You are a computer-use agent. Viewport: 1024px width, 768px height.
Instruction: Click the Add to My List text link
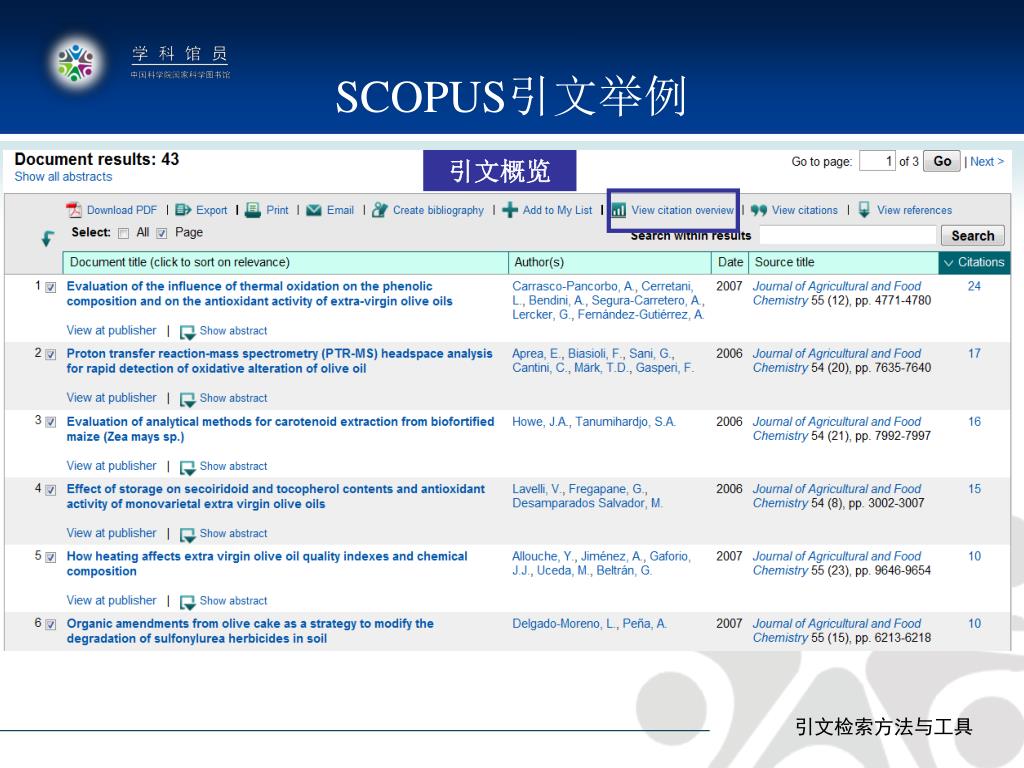click(x=557, y=210)
